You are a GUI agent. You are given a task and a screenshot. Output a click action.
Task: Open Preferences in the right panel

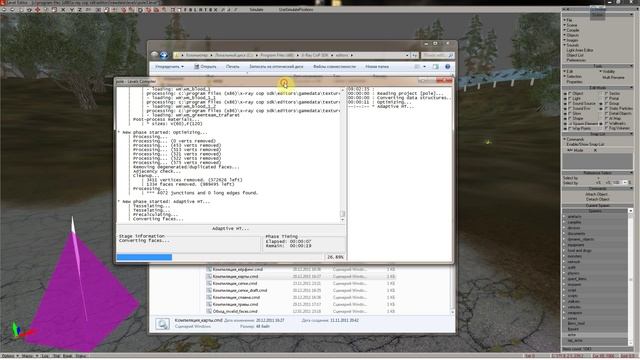point(576,60)
